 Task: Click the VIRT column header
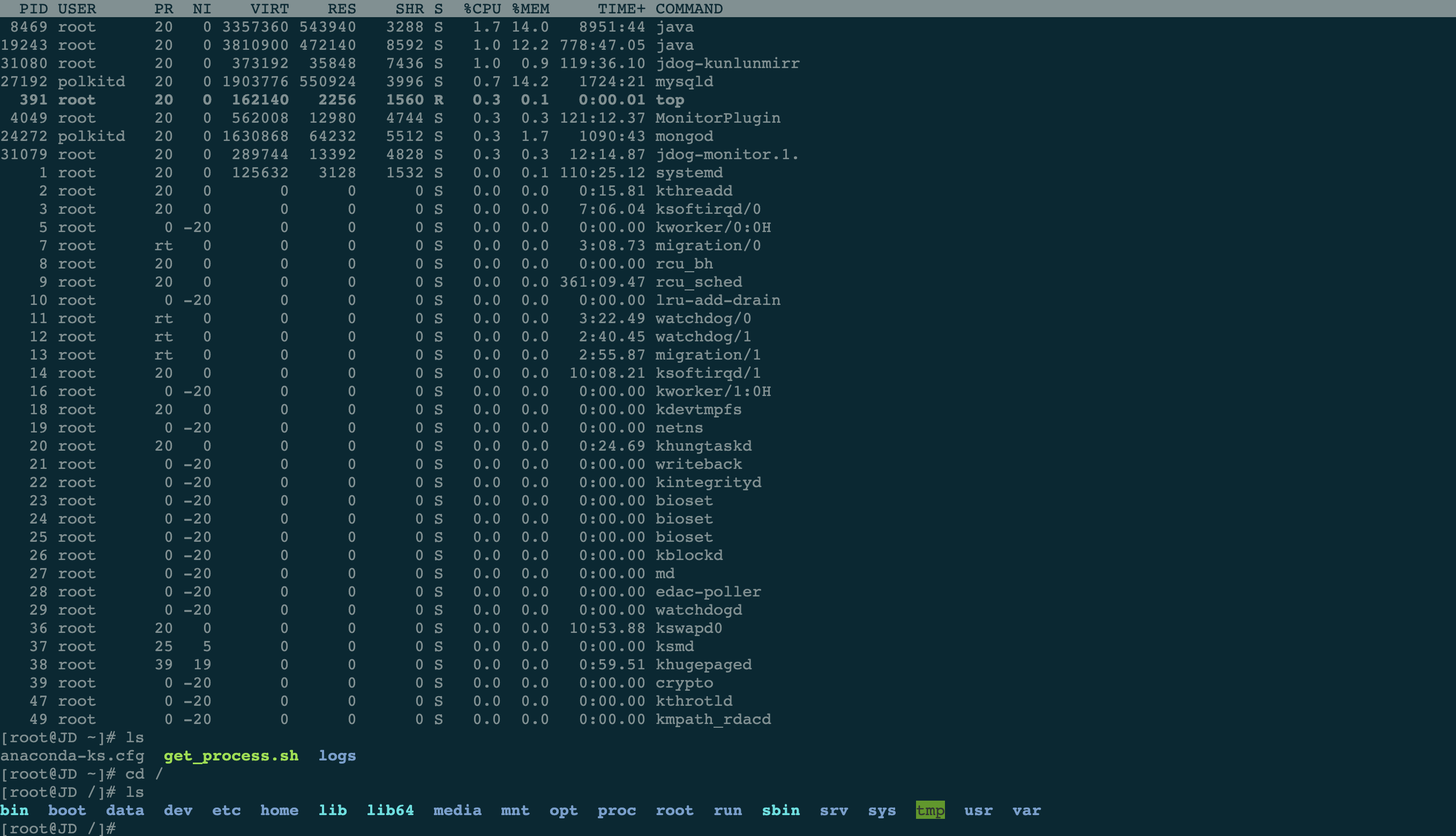(x=270, y=9)
